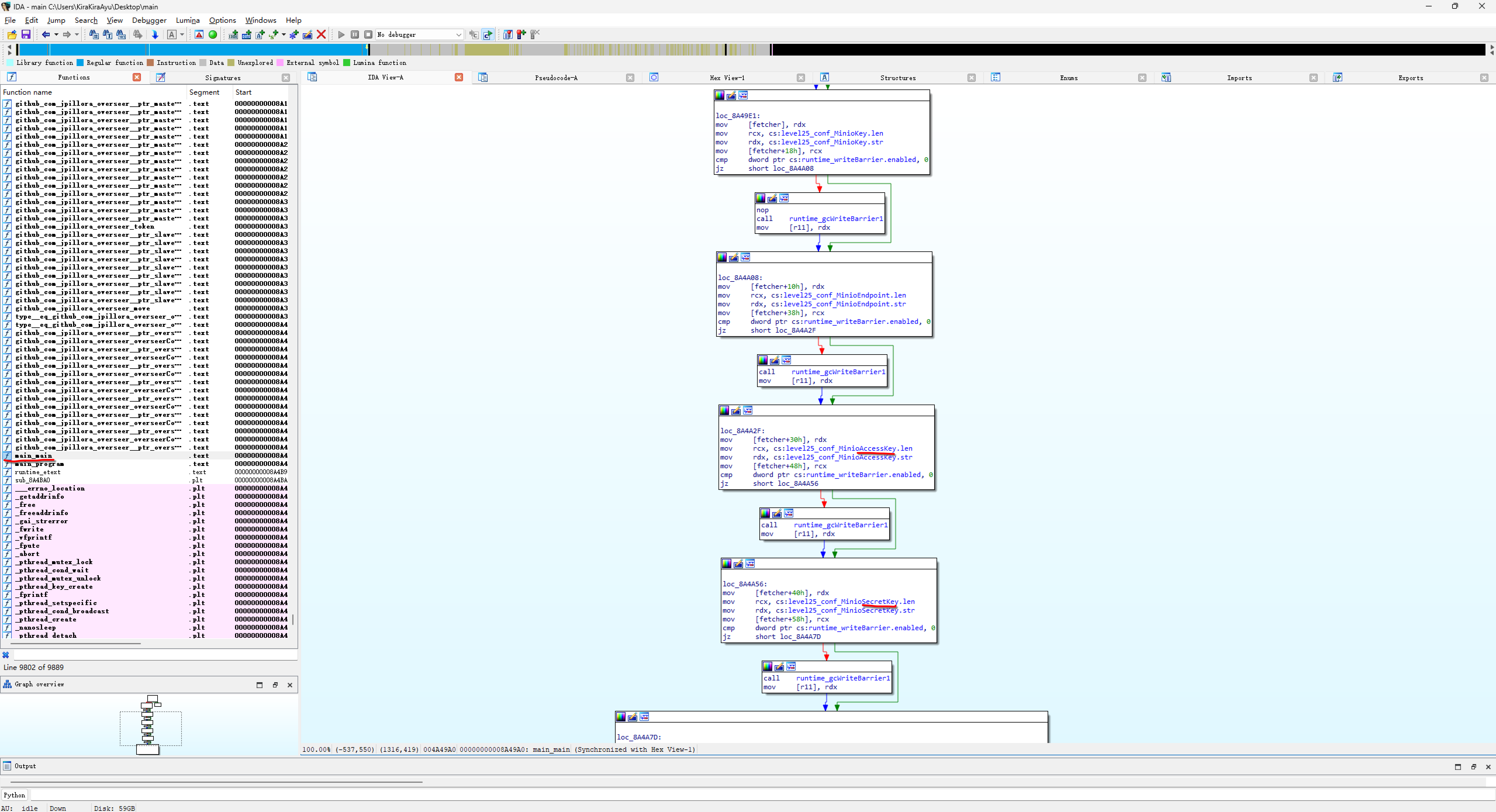The image size is (1496, 812).
Task: Sort by the Segment column header
Action: click(x=209, y=92)
